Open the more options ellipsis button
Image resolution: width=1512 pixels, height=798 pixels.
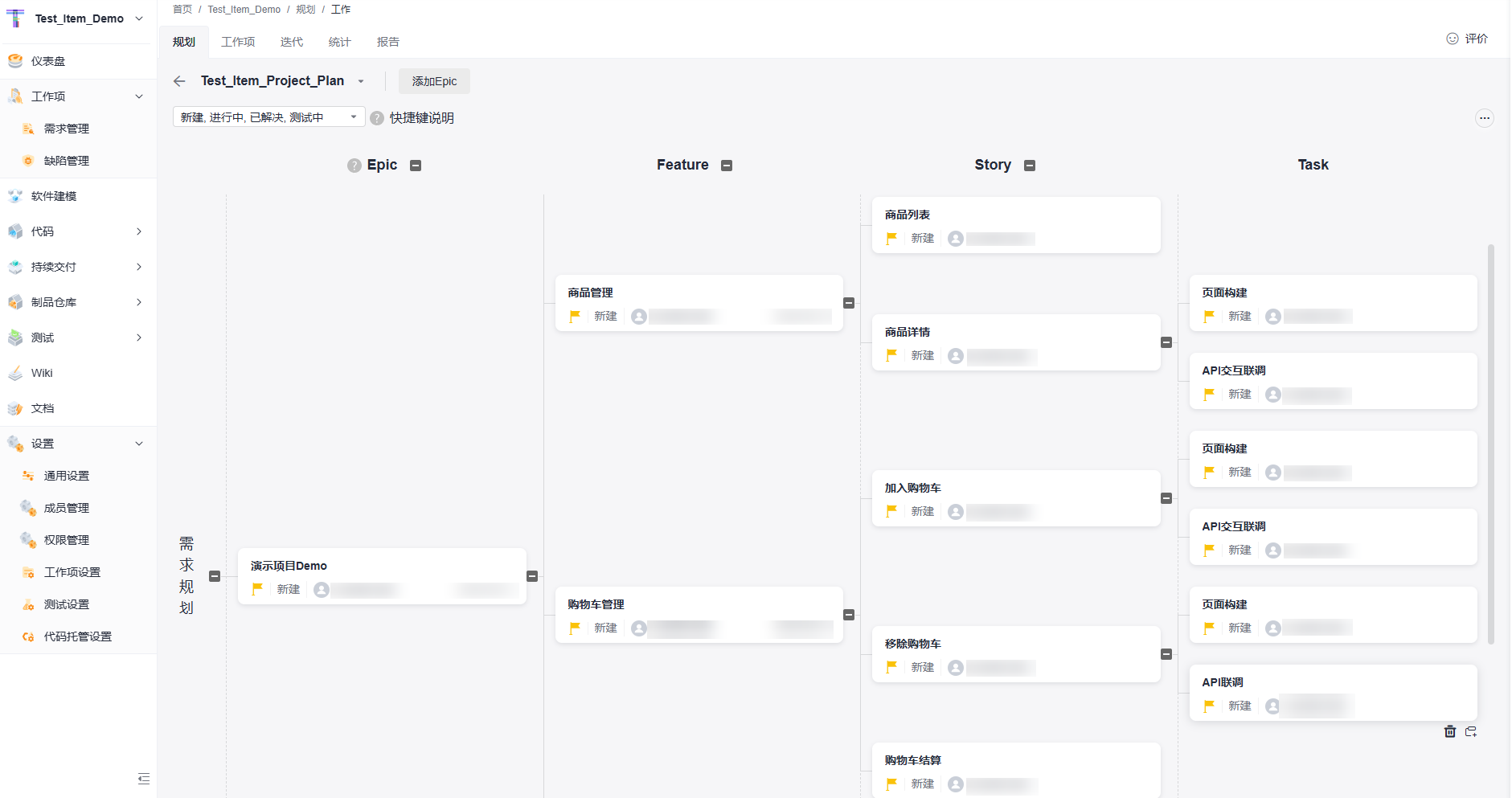(x=1484, y=118)
